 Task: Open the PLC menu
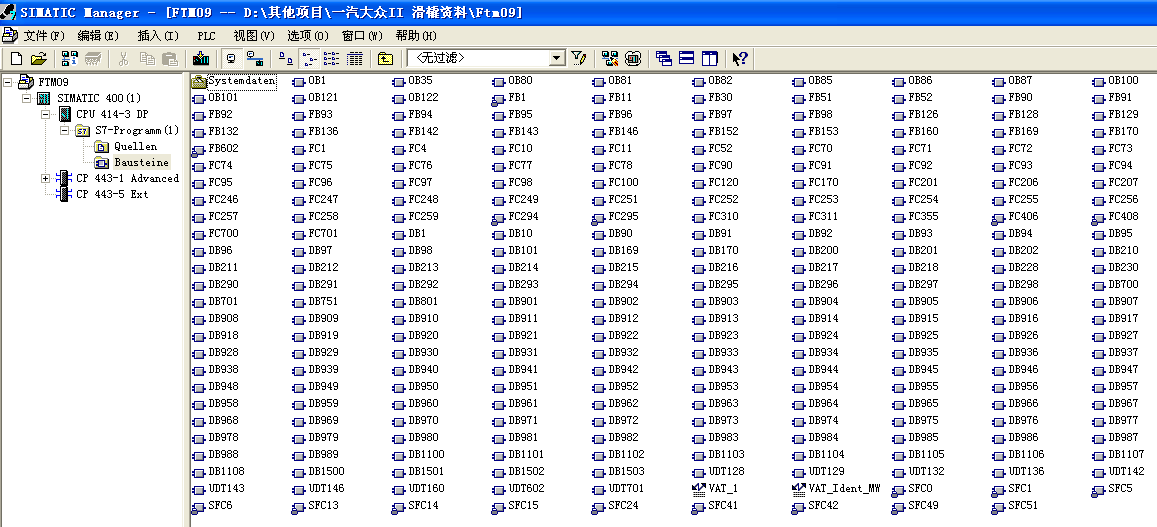point(206,35)
